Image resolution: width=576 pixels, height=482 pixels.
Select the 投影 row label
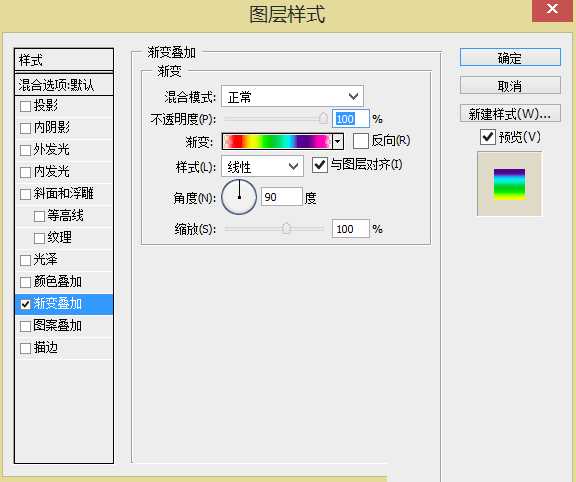tap(46, 105)
